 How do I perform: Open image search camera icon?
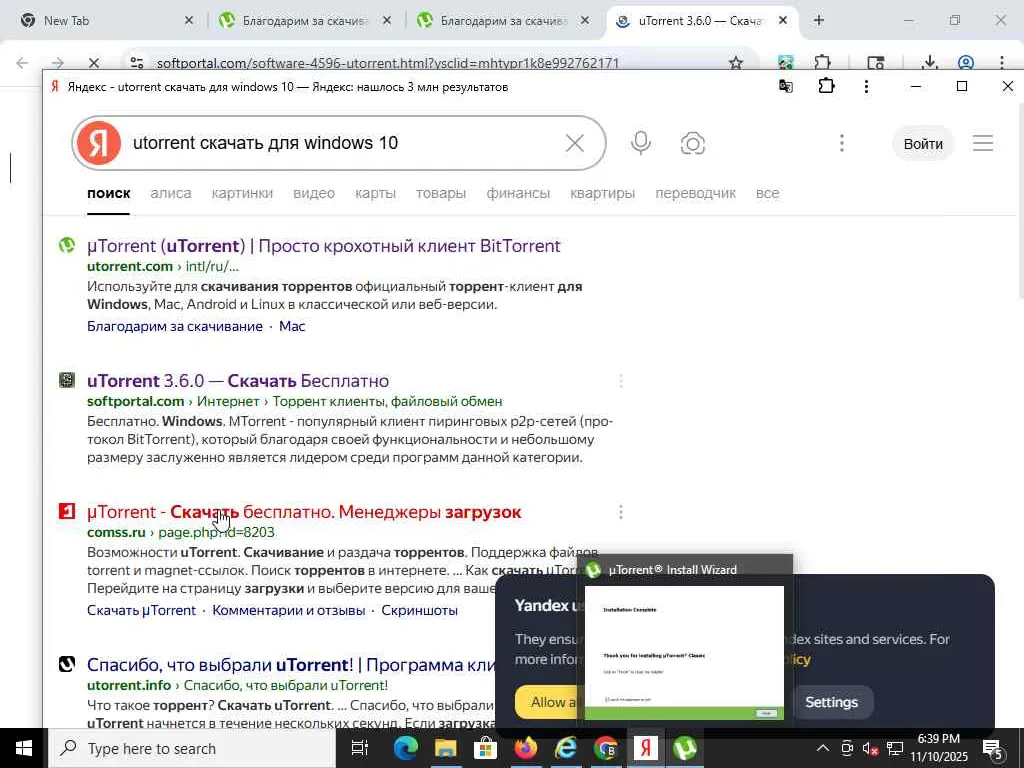click(692, 143)
